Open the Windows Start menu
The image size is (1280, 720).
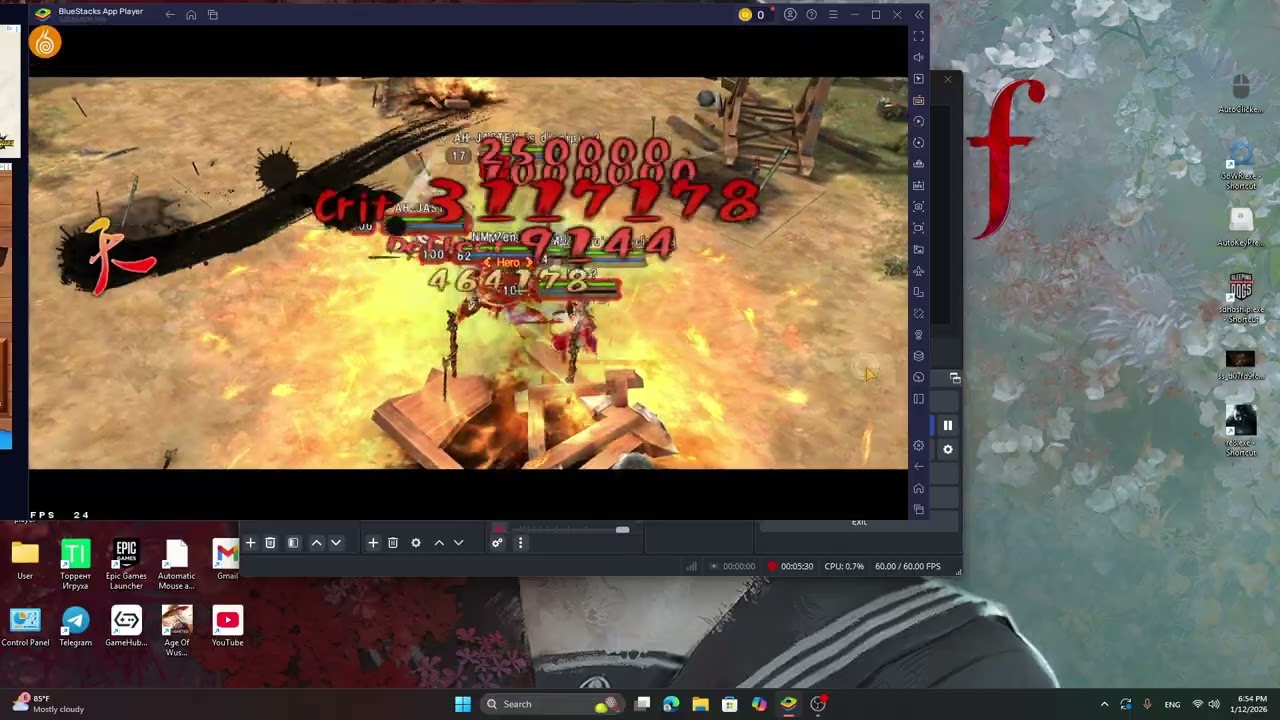pos(463,704)
